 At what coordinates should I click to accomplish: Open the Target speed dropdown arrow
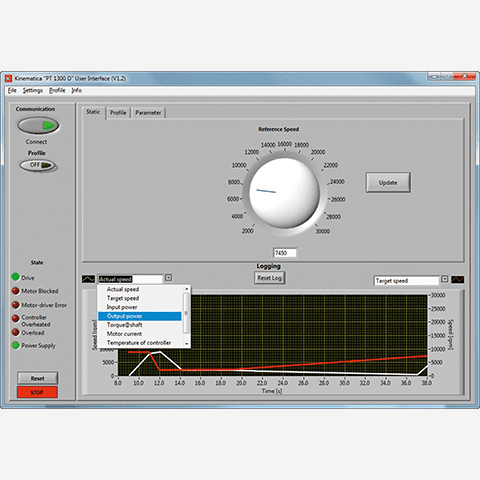click(x=444, y=279)
